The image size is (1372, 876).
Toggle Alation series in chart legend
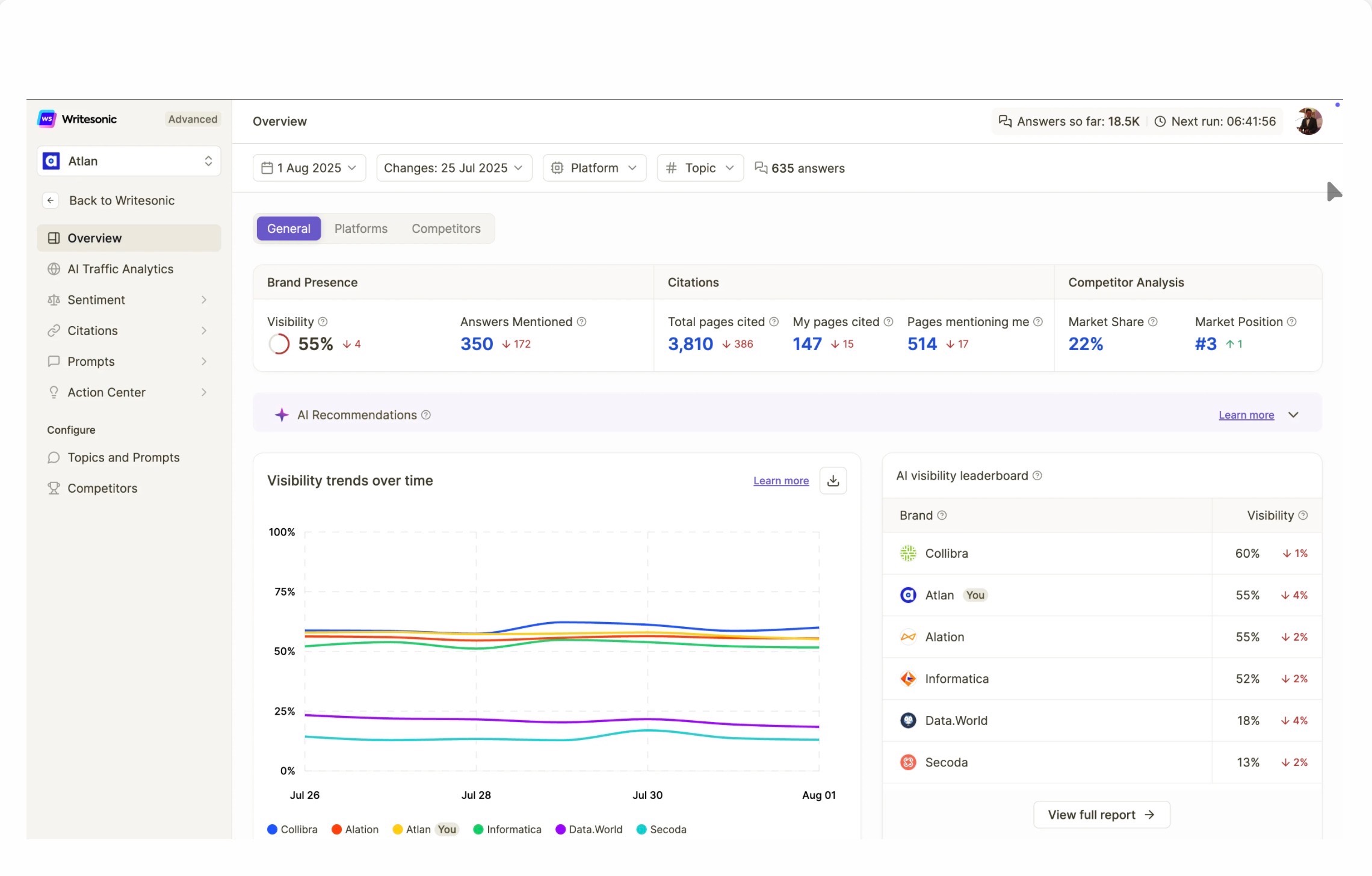(355, 830)
